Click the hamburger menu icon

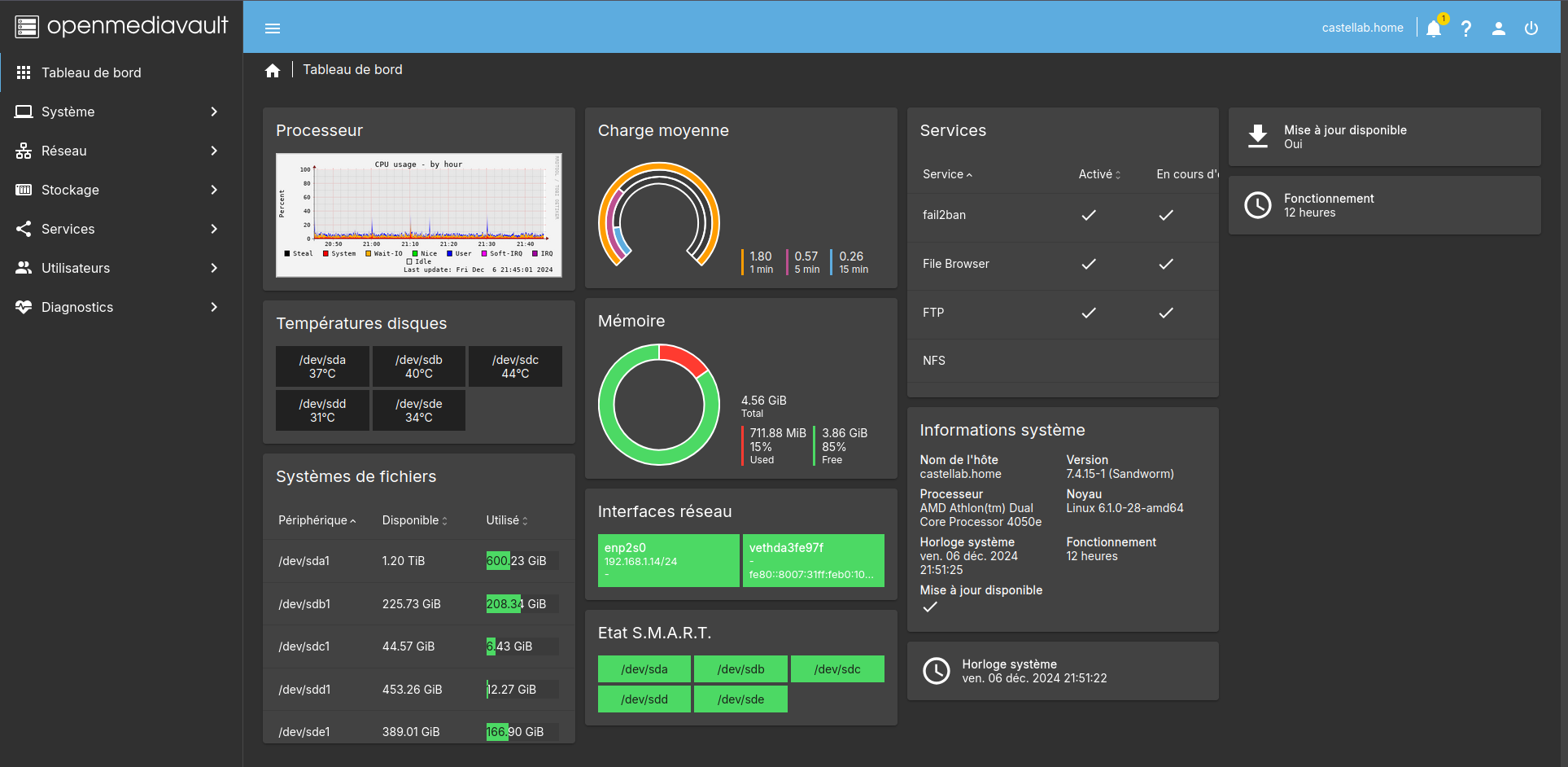click(273, 28)
